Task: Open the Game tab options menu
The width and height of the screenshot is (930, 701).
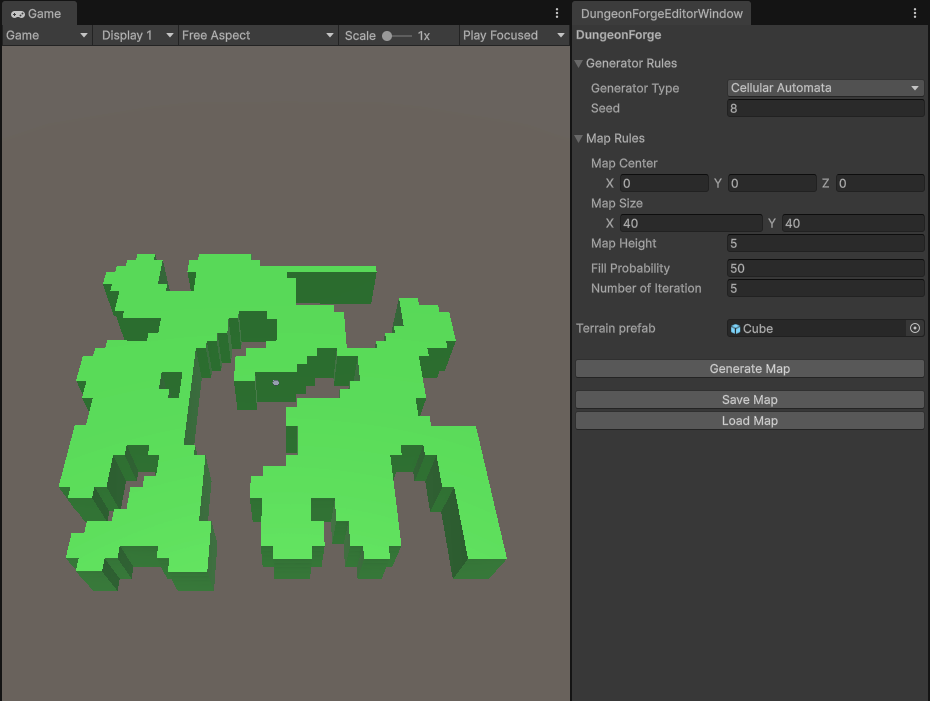Action: [x=557, y=14]
